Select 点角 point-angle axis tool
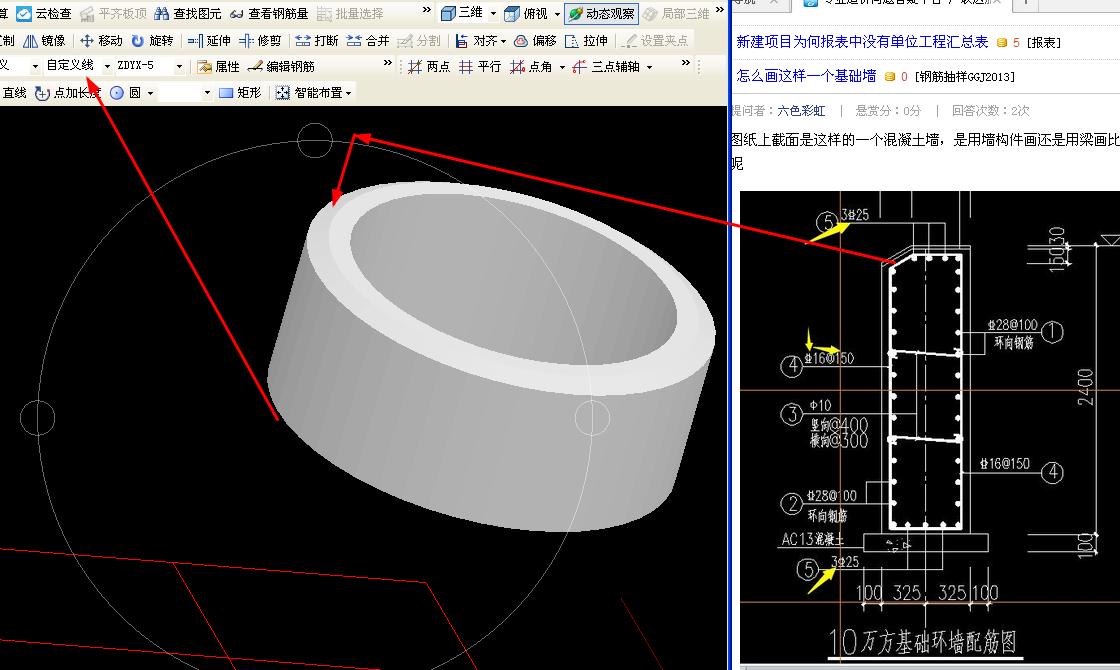 tap(531, 66)
